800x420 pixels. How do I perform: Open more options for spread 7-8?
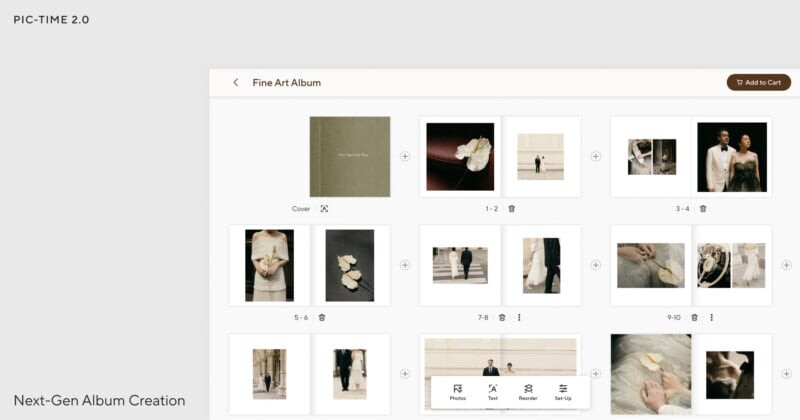click(x=519, y=317)
